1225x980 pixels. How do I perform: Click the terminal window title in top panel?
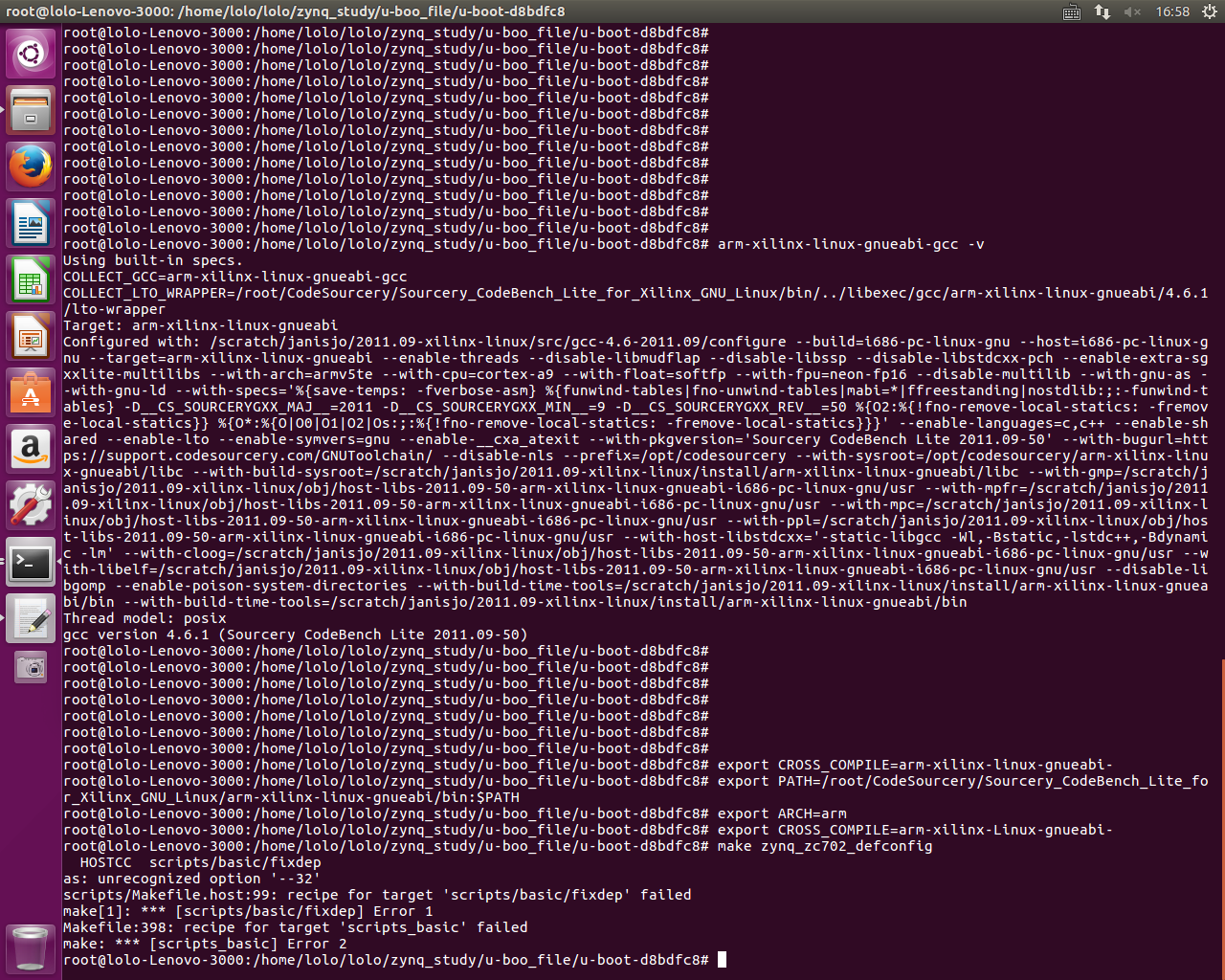[x=285, y=11]
